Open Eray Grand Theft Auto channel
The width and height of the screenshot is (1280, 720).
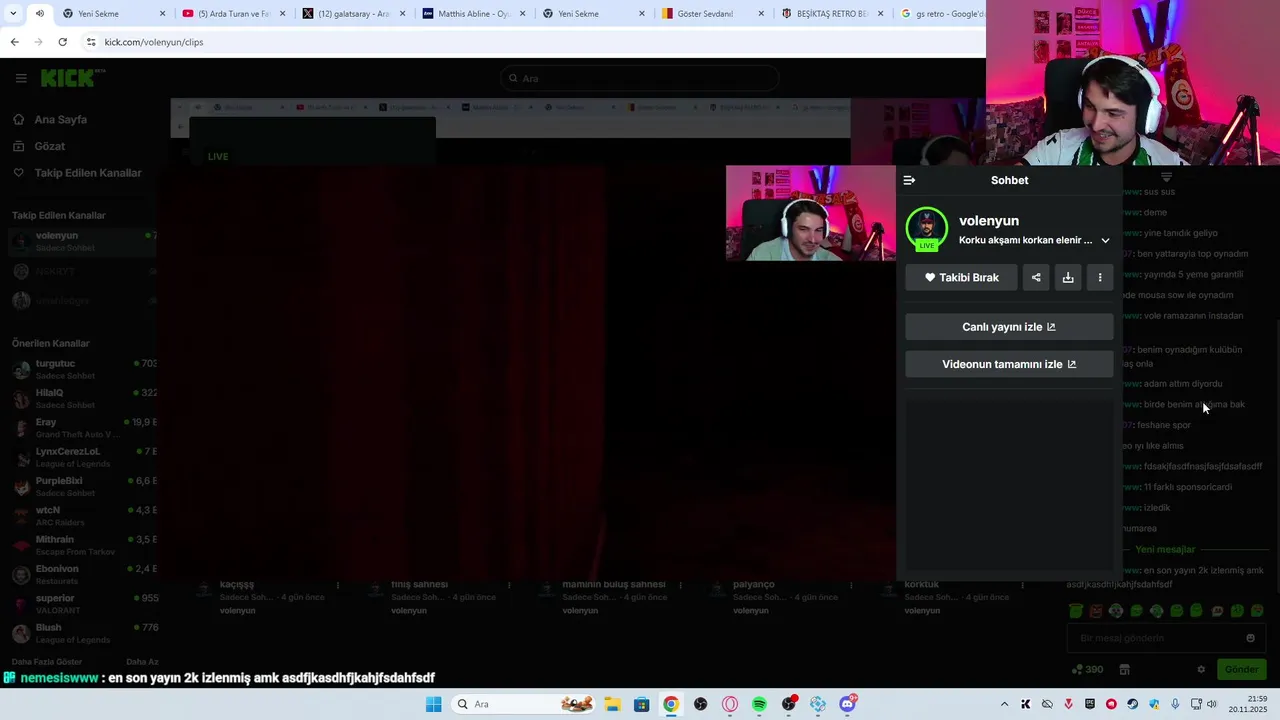[83, 428]
